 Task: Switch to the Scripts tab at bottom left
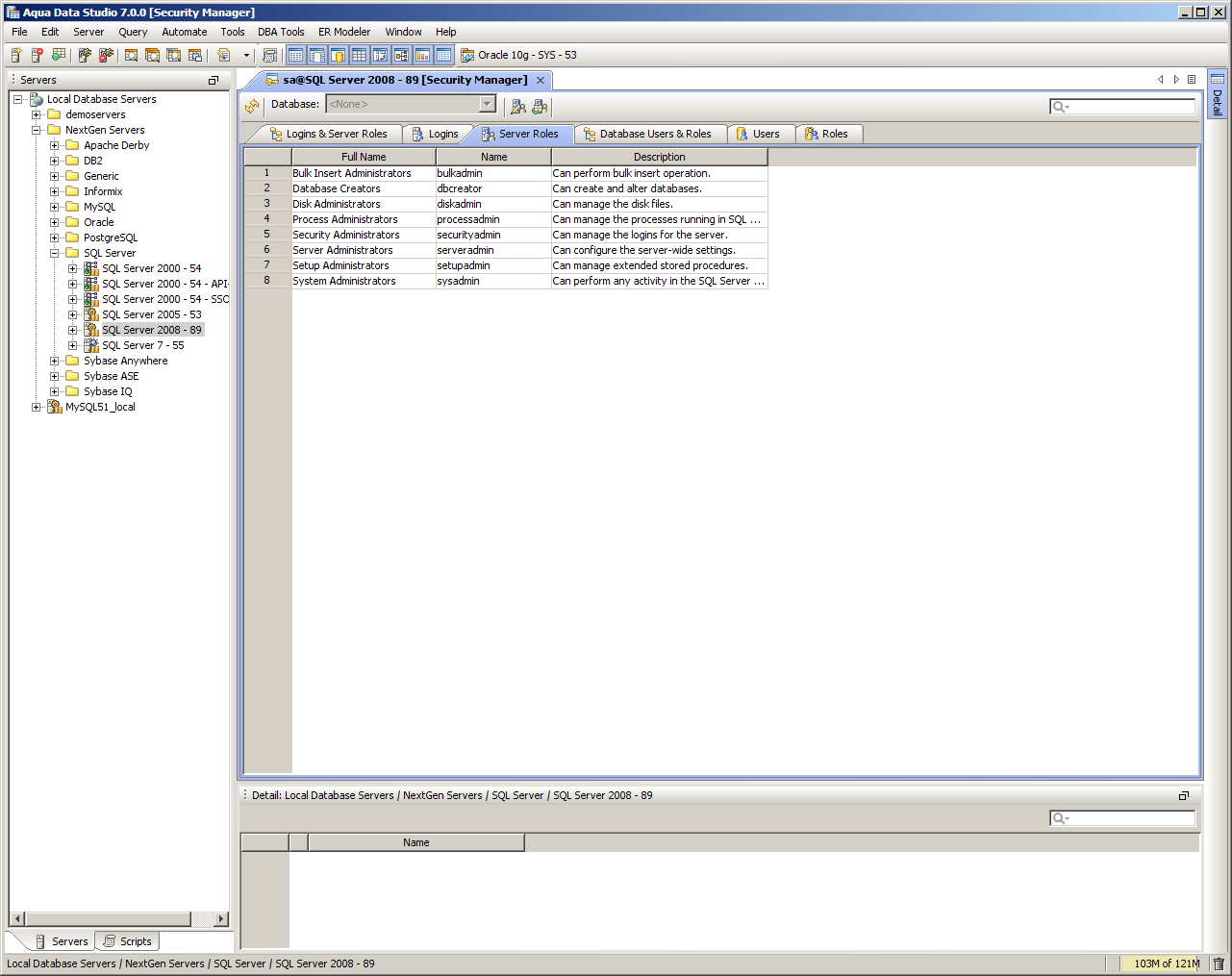(128, 941)
